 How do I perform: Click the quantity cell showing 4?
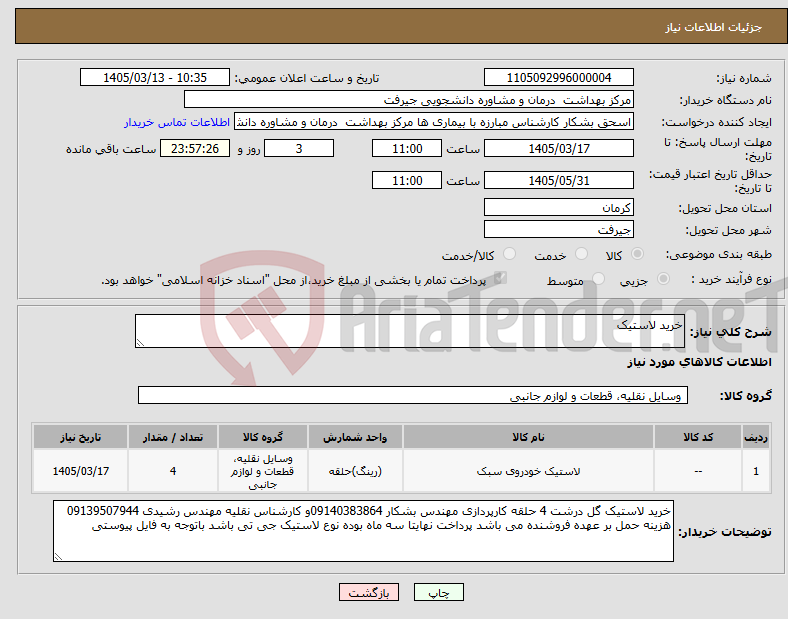click(x=173, y=471)
